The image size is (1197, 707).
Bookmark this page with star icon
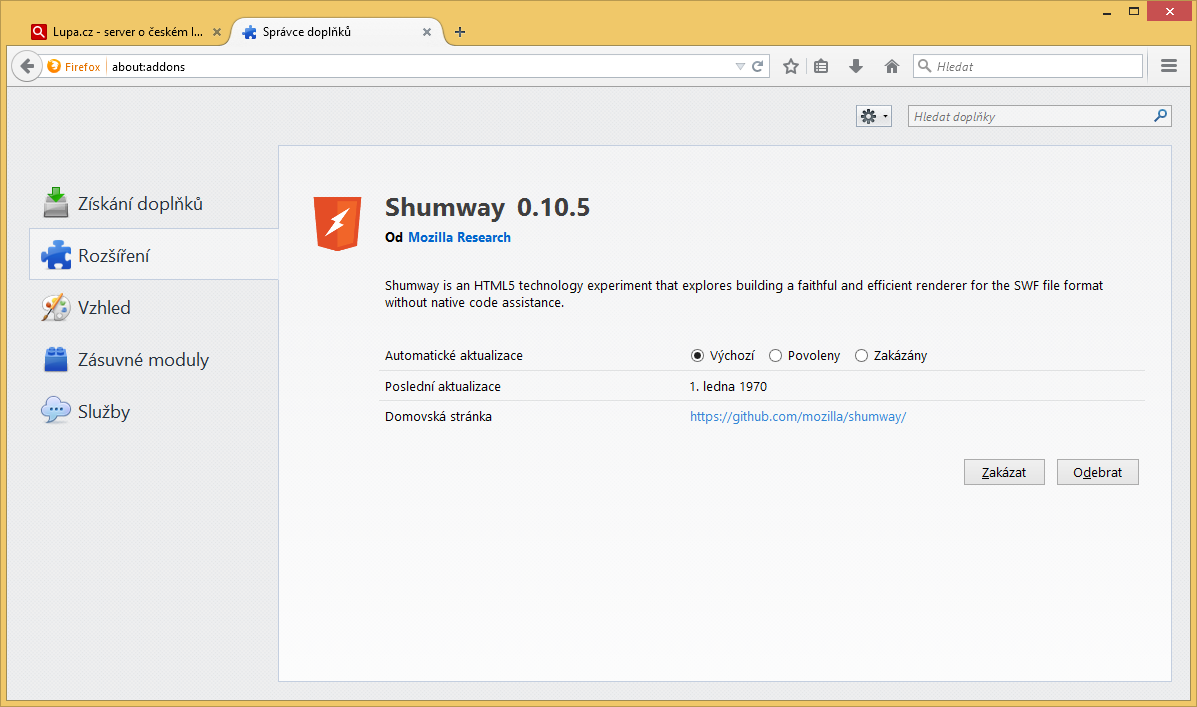coord(791,66)
